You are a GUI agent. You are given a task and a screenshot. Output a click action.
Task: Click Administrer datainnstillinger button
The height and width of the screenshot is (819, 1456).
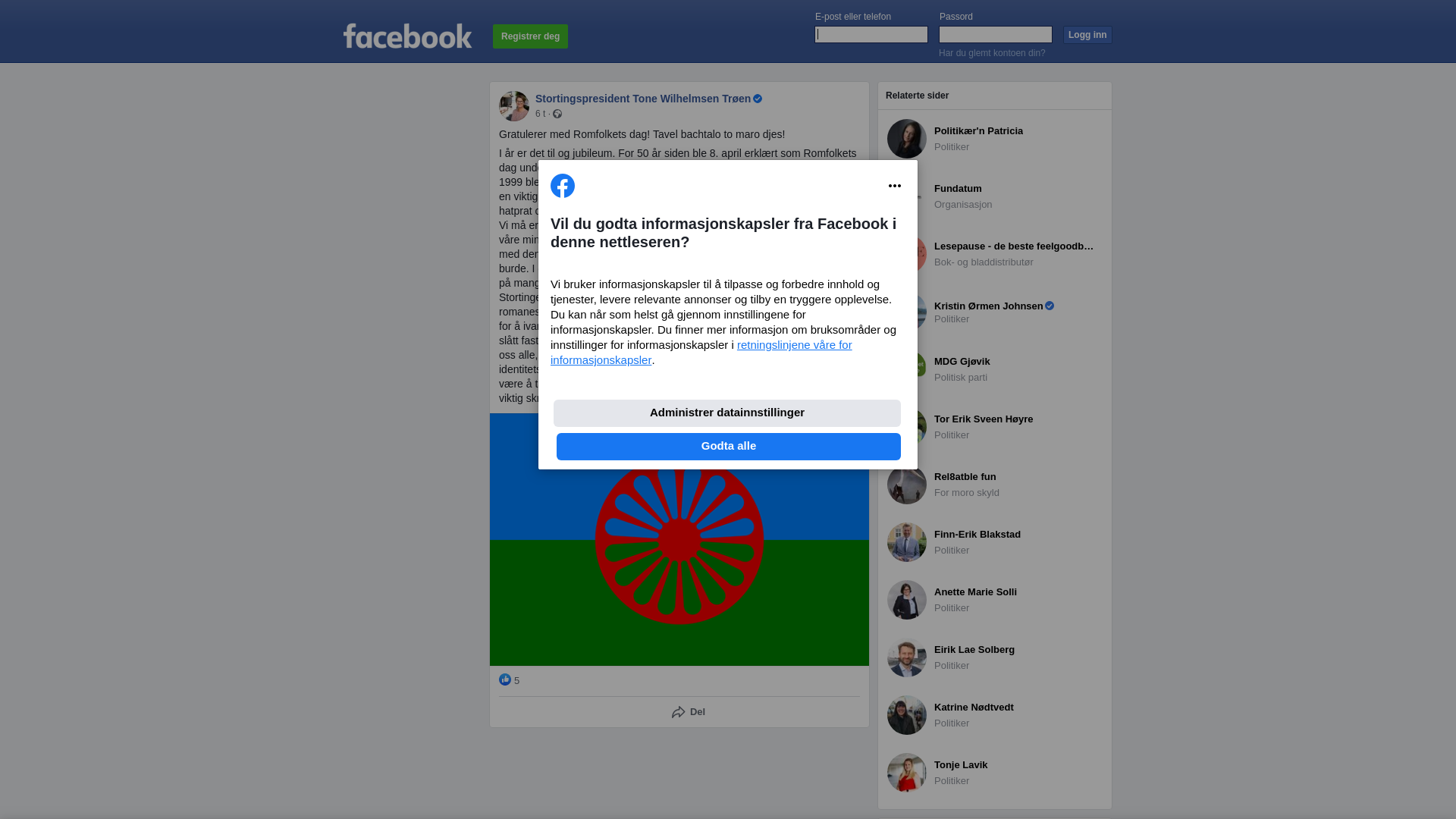[727, 413]
